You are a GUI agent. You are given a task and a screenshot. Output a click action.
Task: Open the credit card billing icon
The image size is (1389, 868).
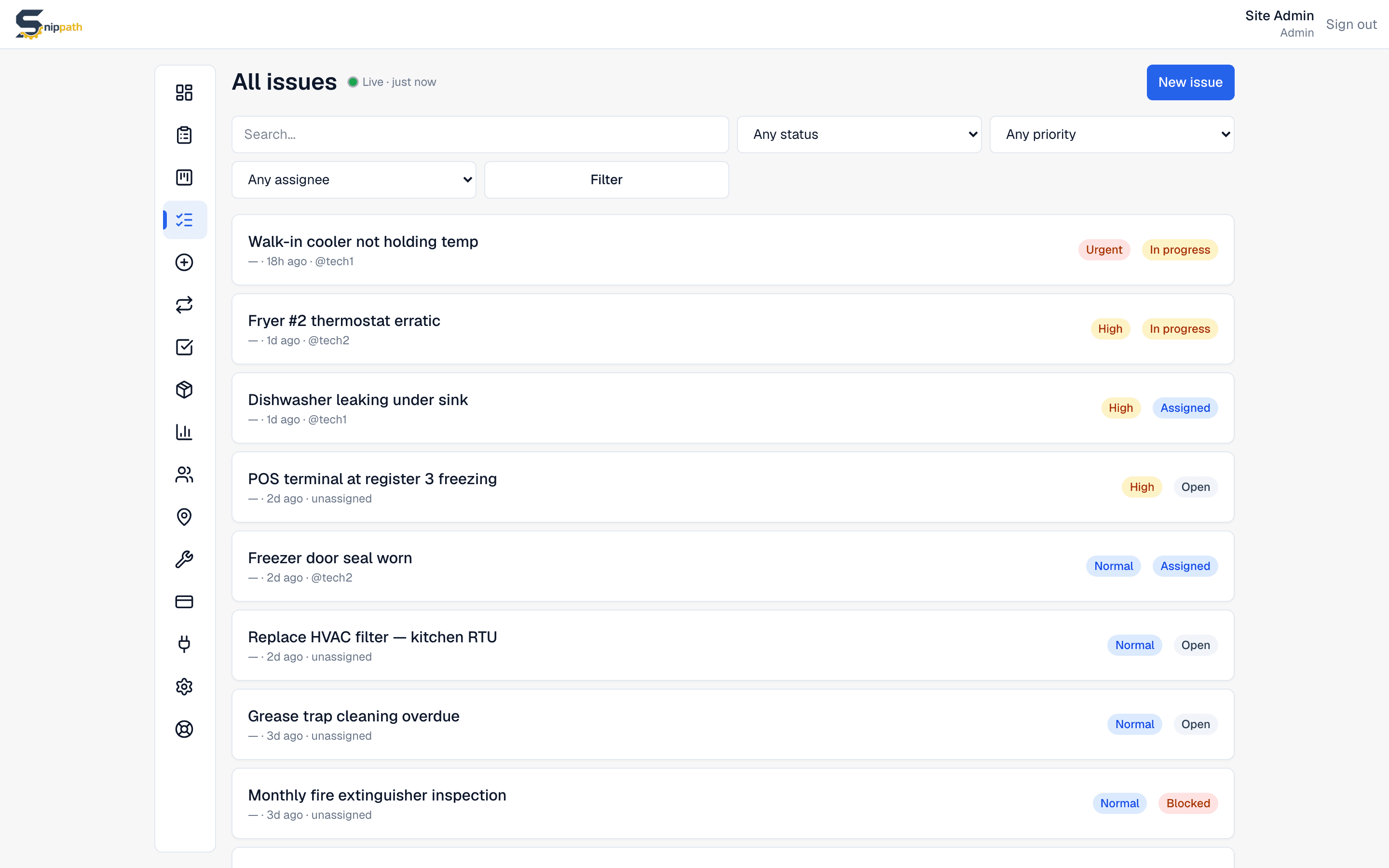tap(184, 602)
